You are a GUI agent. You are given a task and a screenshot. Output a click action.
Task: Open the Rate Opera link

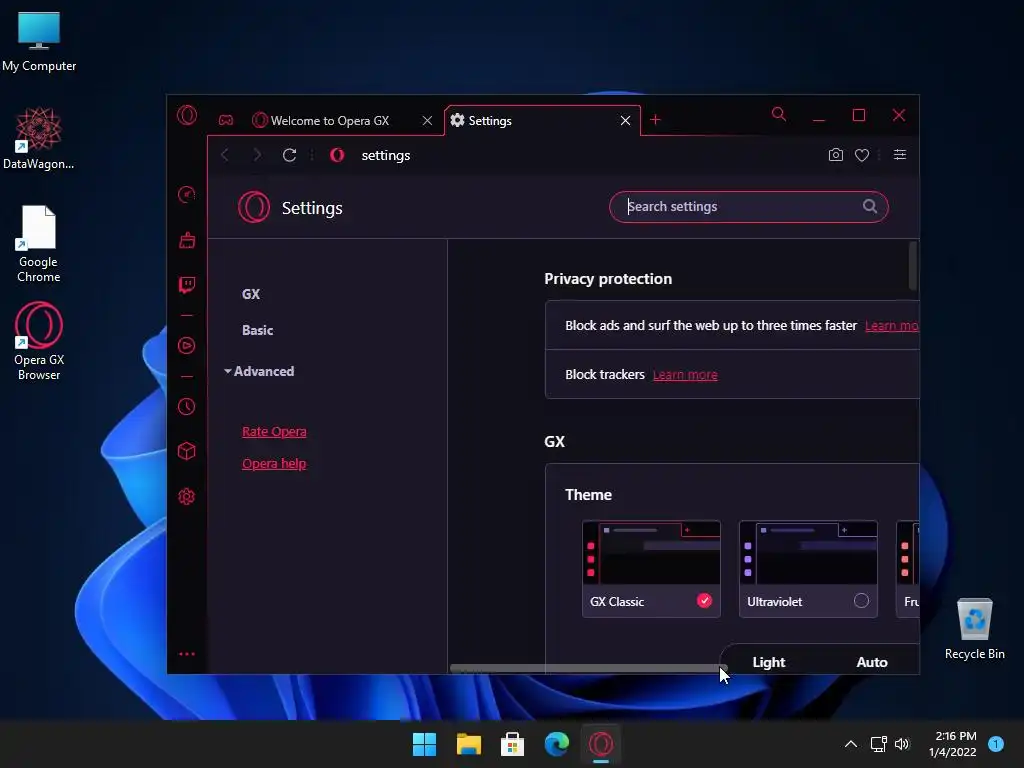[x=274, y=432]
